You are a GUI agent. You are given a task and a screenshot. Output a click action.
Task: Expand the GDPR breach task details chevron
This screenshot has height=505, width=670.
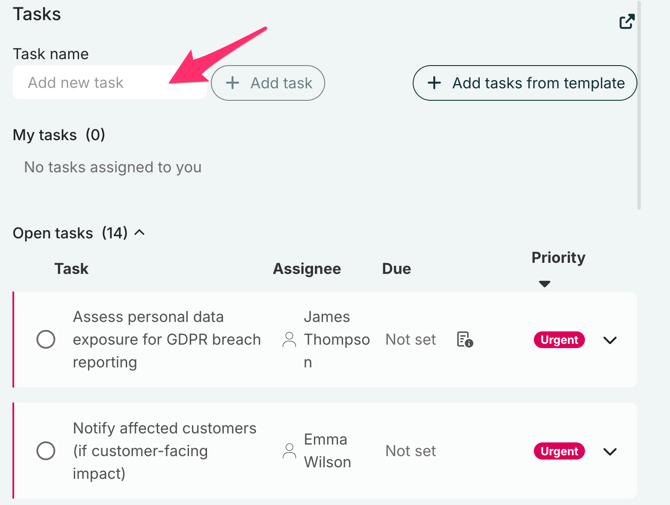(610, 340)
